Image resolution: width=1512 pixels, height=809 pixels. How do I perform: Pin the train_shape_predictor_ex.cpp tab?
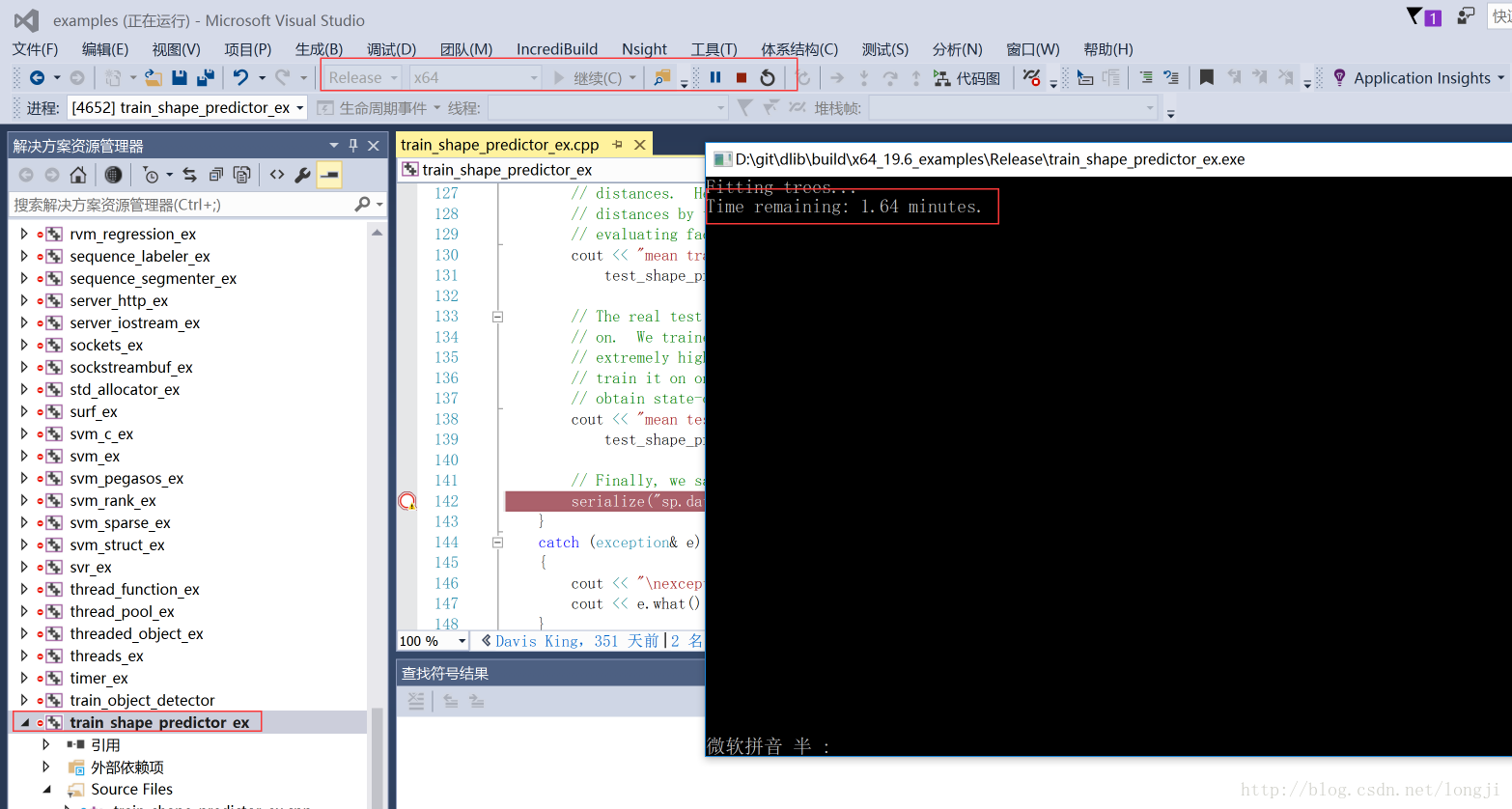tap(618, 145)
